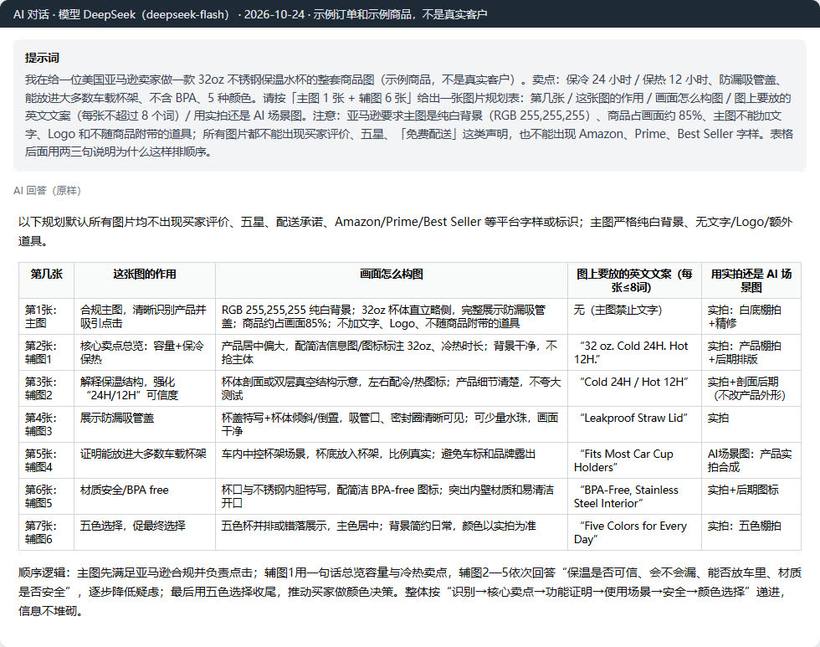Click column header '图上要放的英文文案'
The image size is (820, 647).
point(634,280)
